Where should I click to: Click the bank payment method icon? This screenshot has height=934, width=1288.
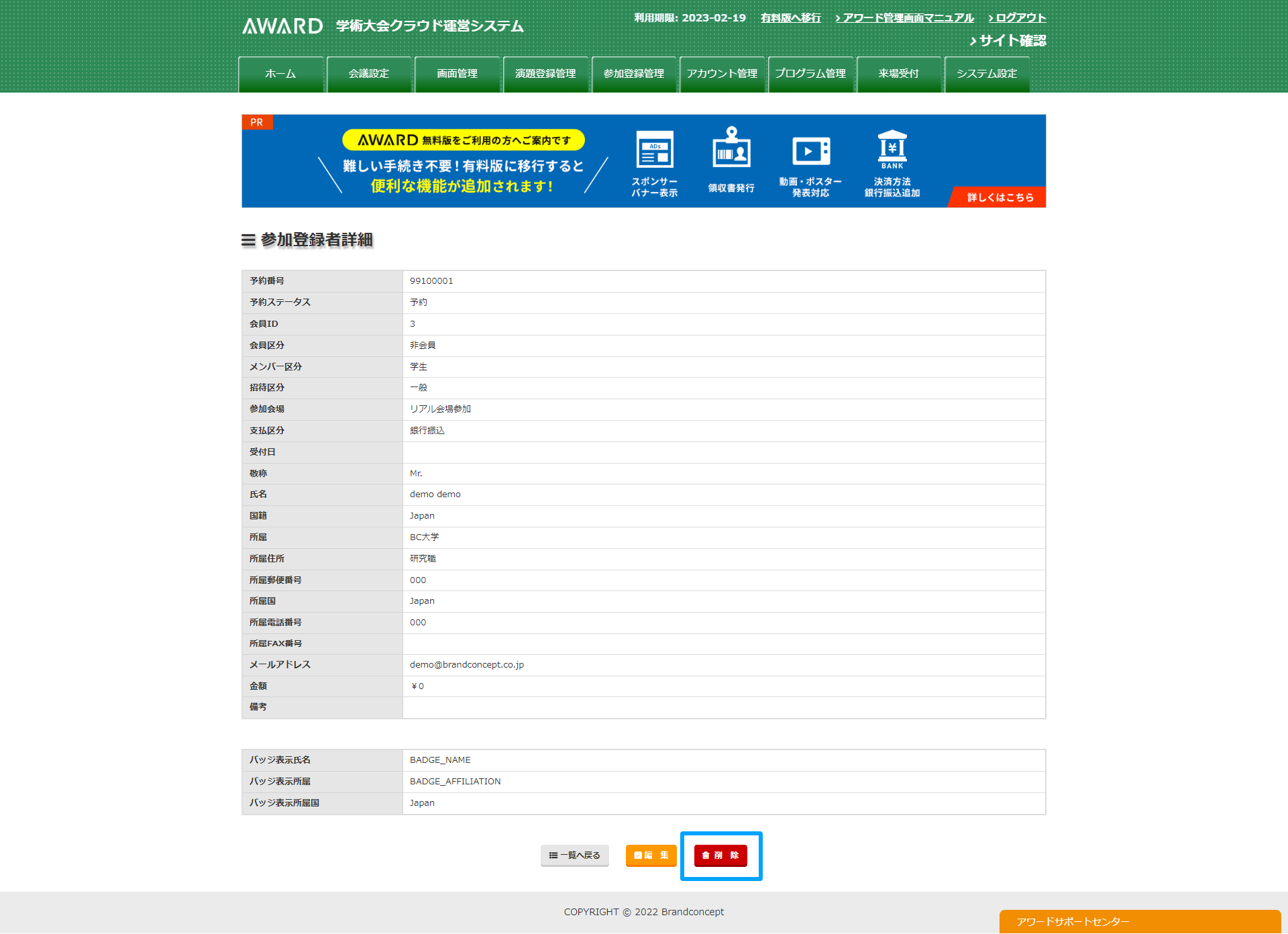tap(892, 149)
